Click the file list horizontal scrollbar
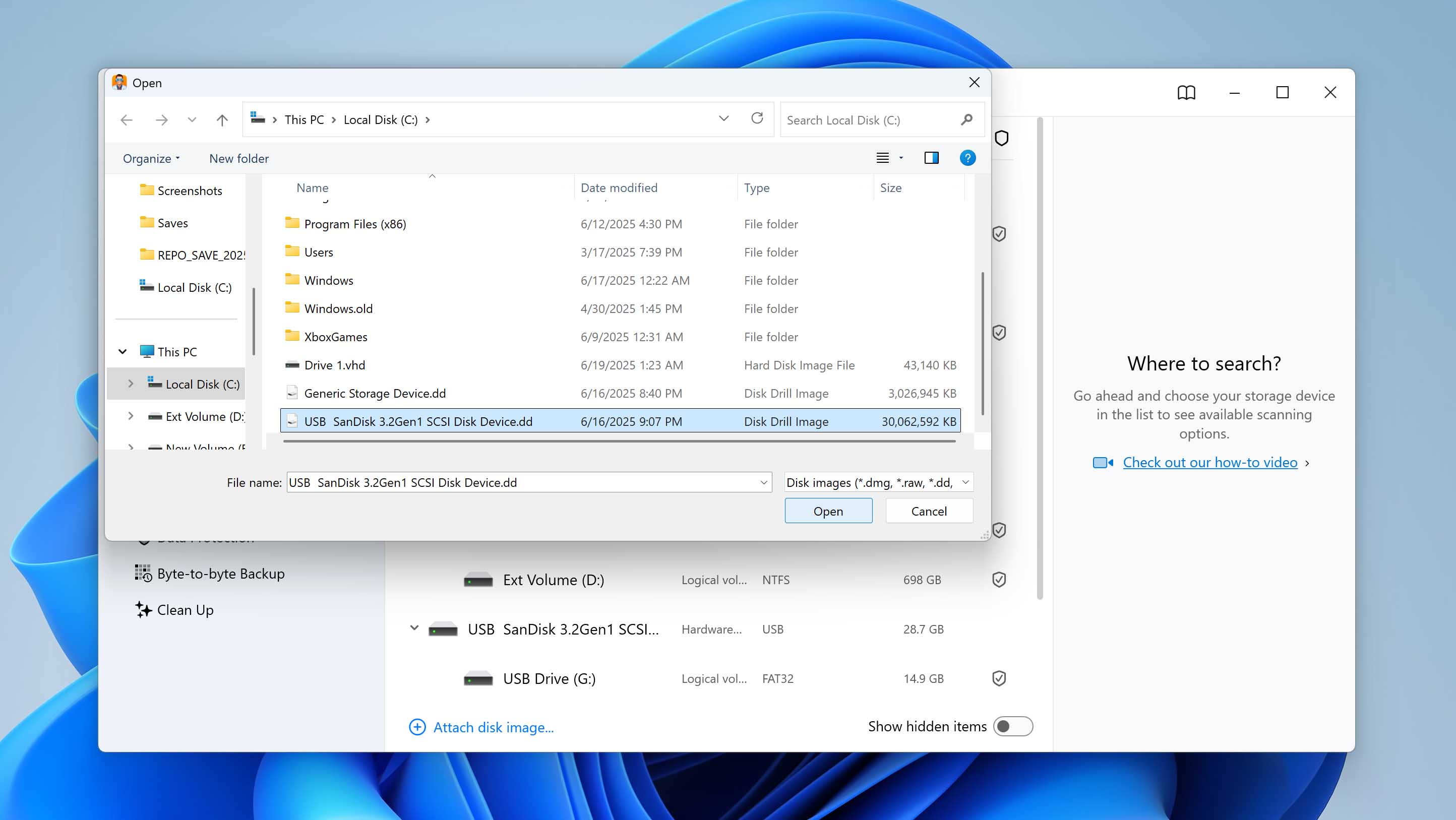 pos(620,441)
